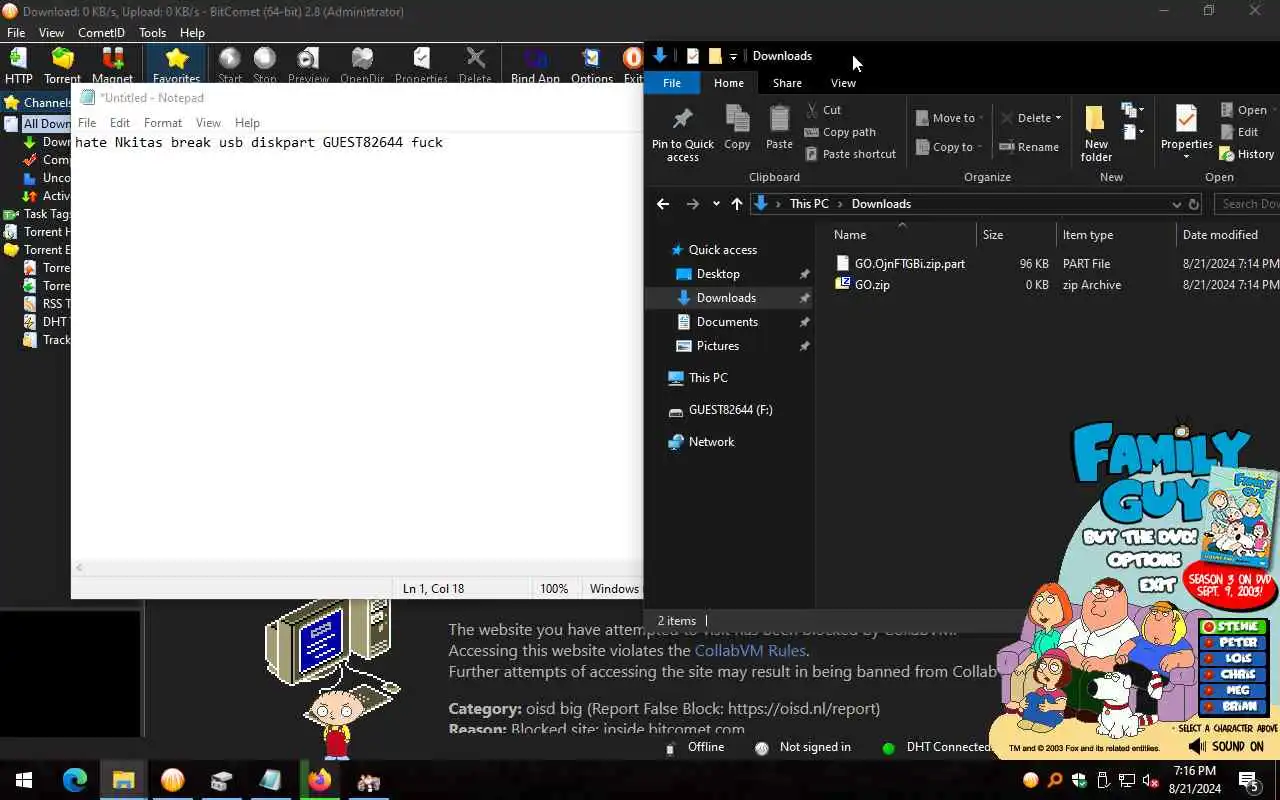Click Edit in the Explorer Open group

(x=1239, y=132)
